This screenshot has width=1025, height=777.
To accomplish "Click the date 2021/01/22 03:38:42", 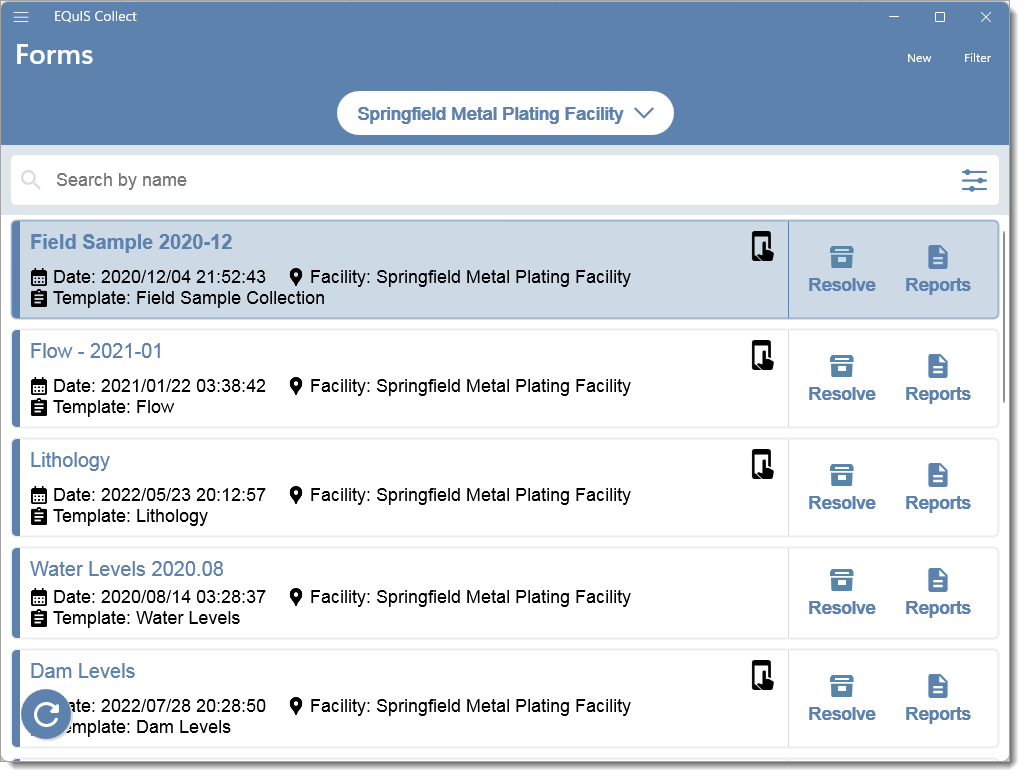I will pyautogui.click(x=184, y=386).
